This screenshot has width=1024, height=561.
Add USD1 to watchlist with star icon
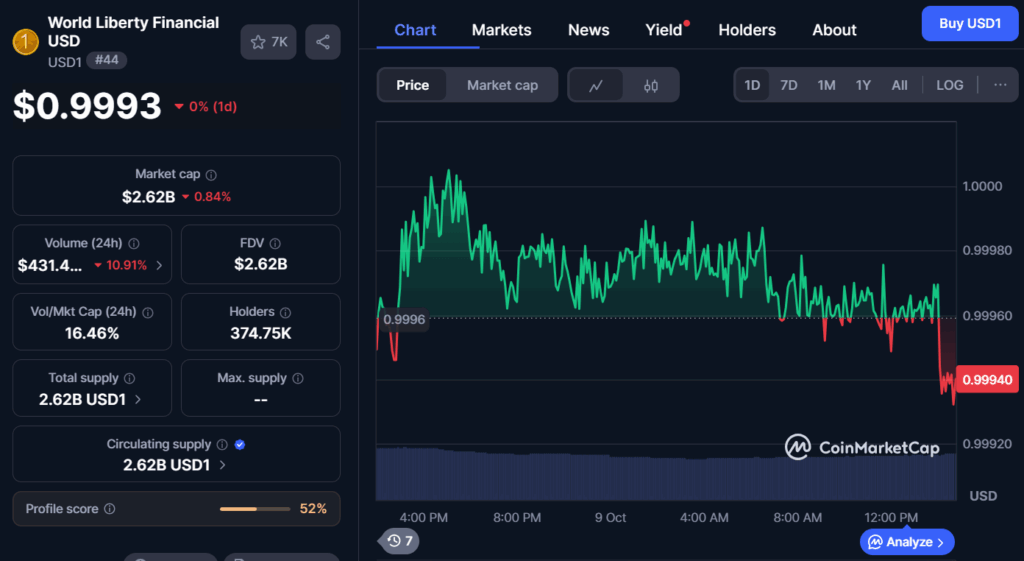[268, 42]
